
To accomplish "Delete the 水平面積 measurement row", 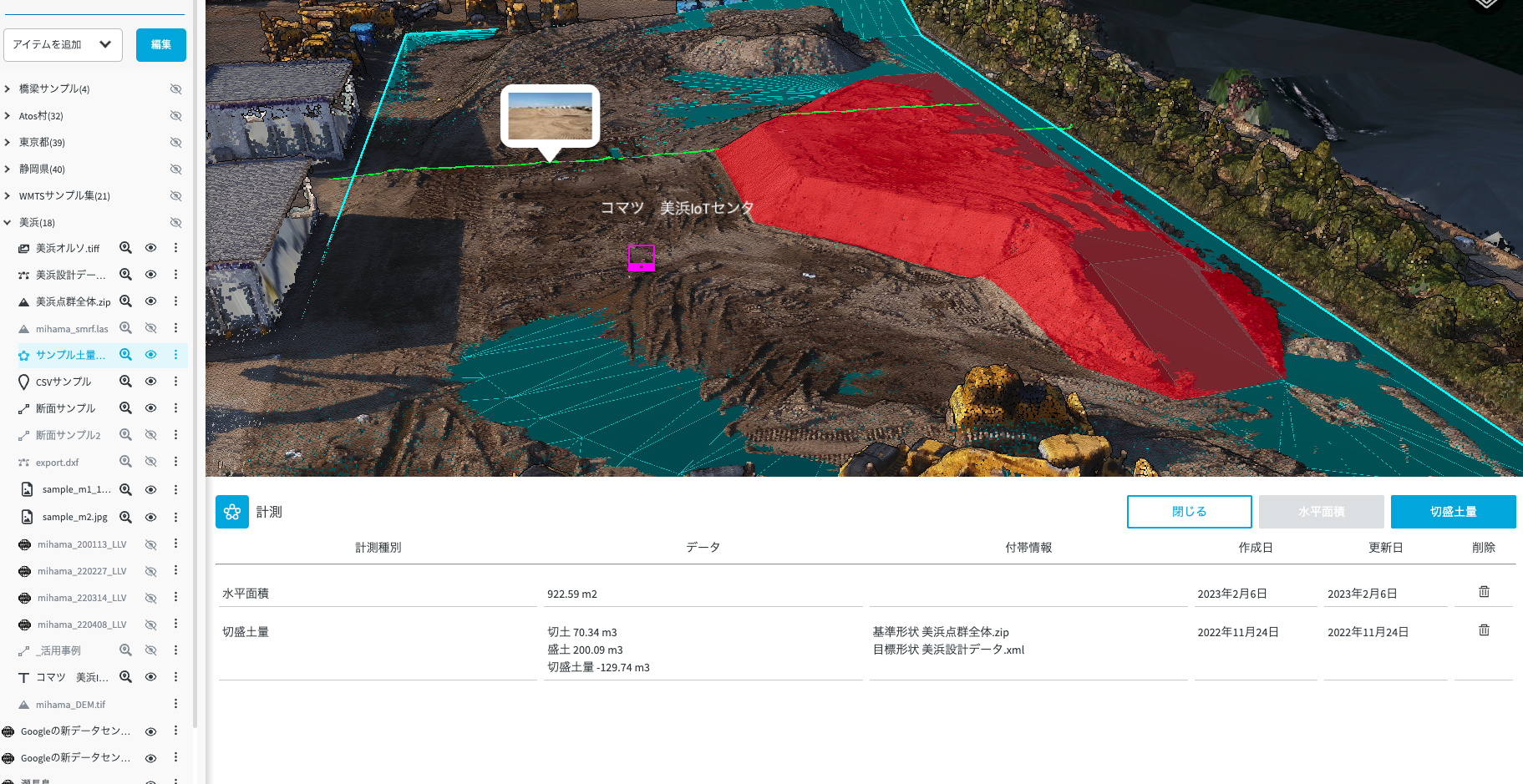I will point(1484,592).
